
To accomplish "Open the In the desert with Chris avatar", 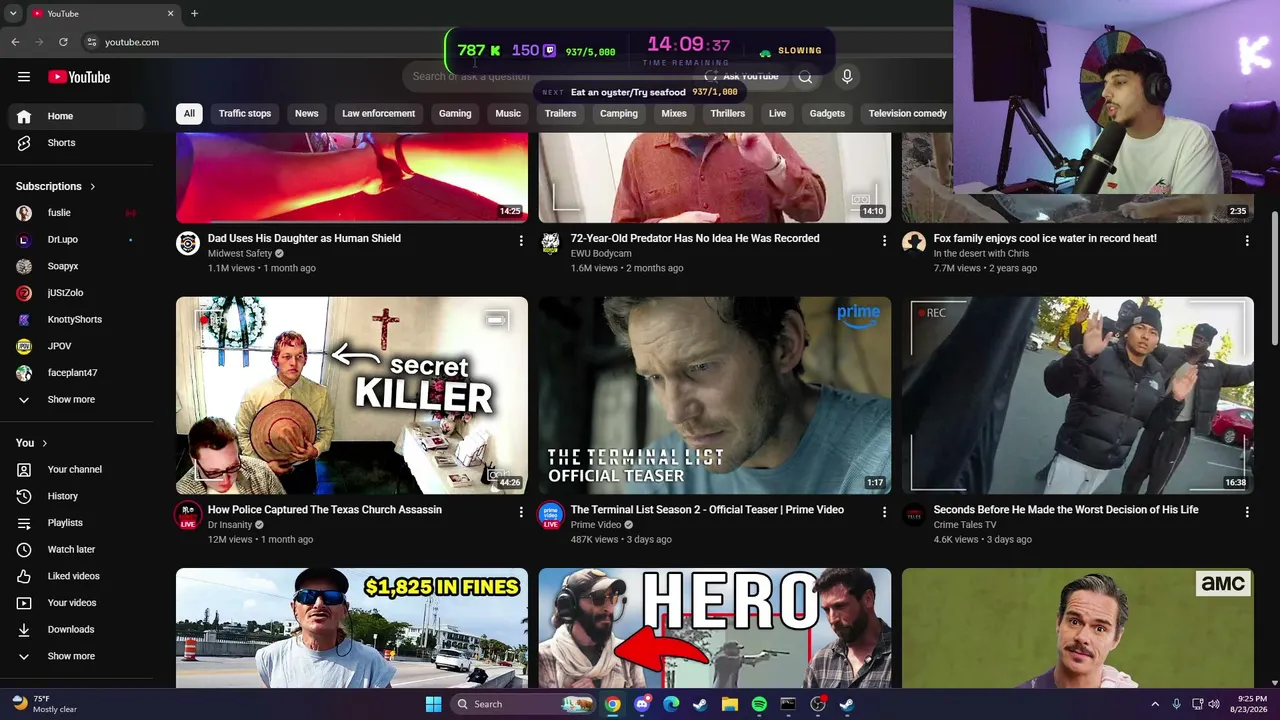I will click(x=913, y=243).
